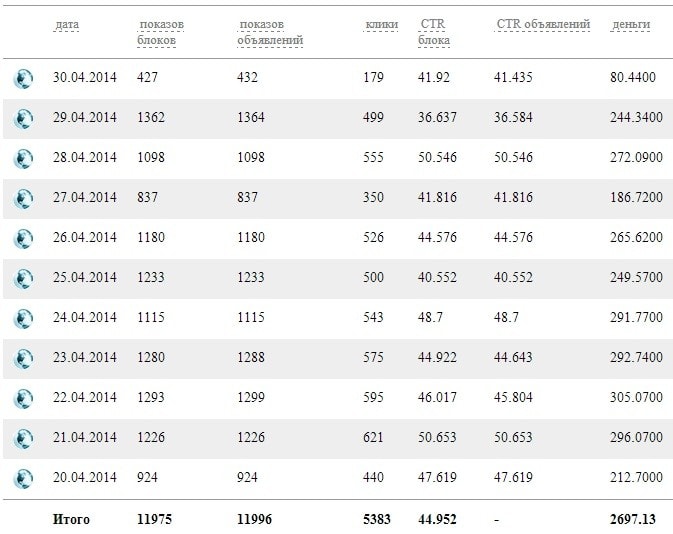673x534 pixels.
Task: Sort by the дата column header
Action: point(68,25)
